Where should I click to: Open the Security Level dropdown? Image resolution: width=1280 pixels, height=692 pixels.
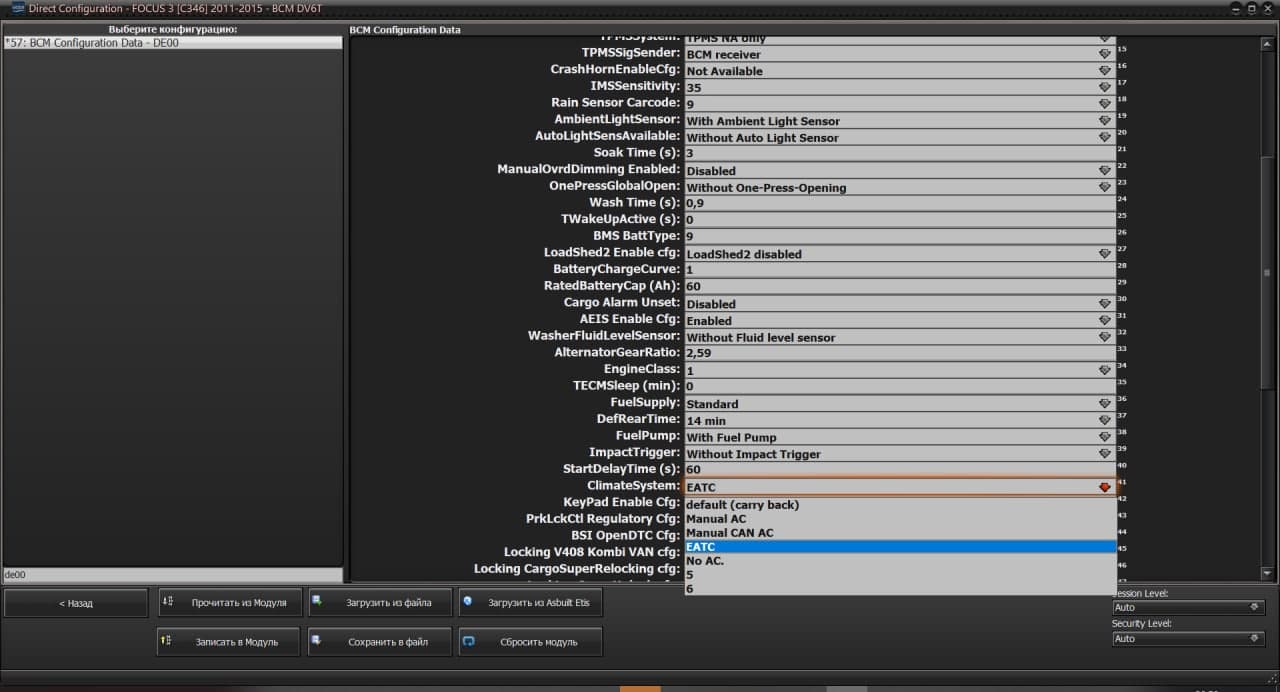pos(1187,638)
